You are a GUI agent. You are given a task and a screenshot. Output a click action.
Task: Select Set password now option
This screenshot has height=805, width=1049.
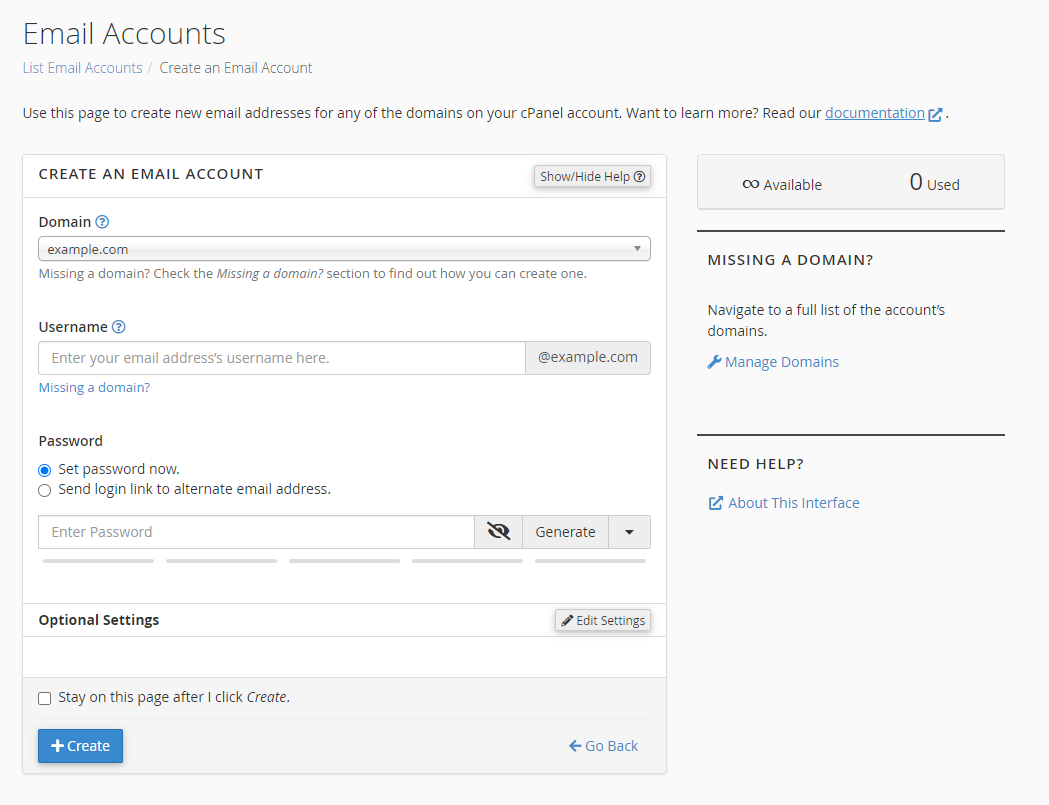coord(44,469)
